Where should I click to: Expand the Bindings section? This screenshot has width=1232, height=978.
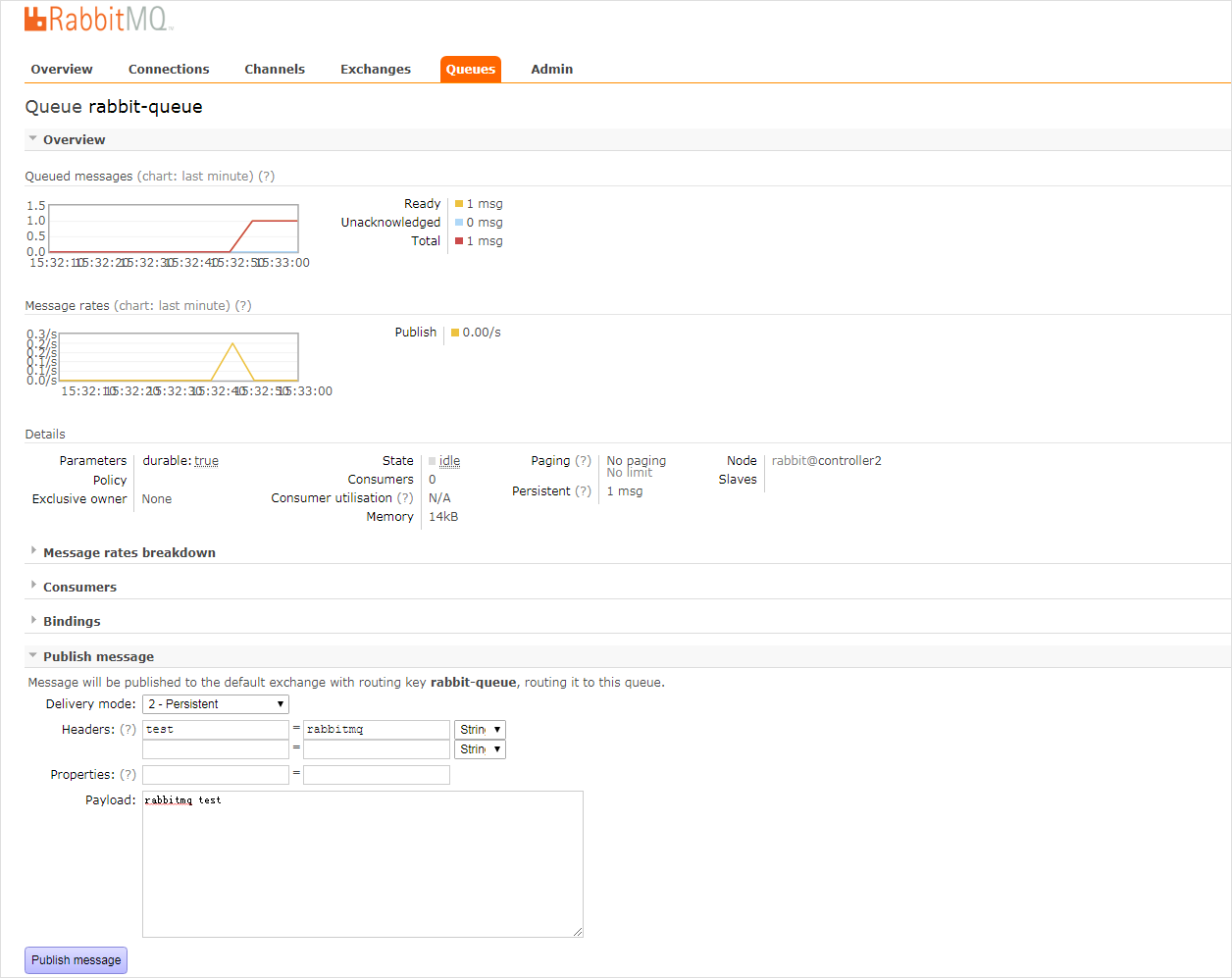tap(72, 622)
